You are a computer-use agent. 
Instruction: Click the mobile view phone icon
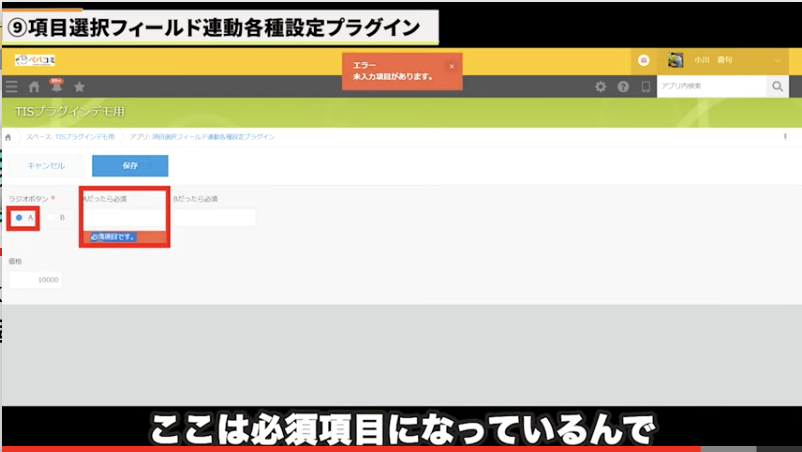click(x=646, y=87)
